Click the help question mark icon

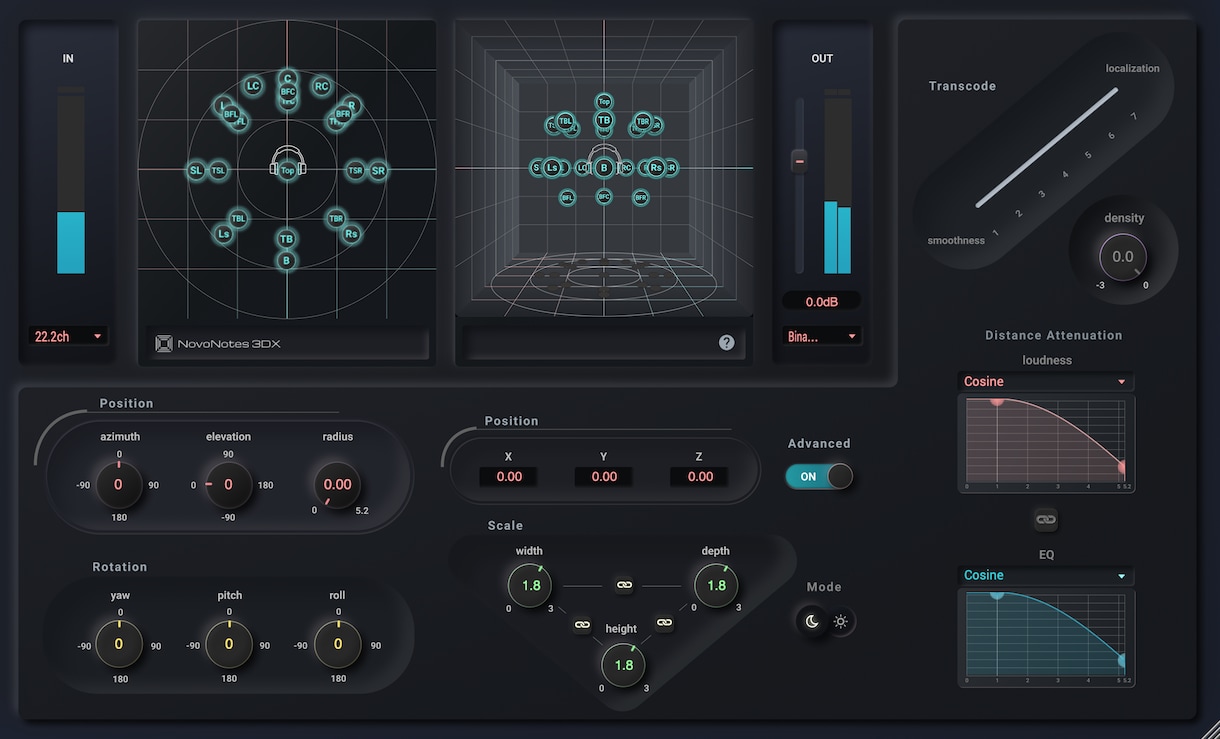coord(727,343)
